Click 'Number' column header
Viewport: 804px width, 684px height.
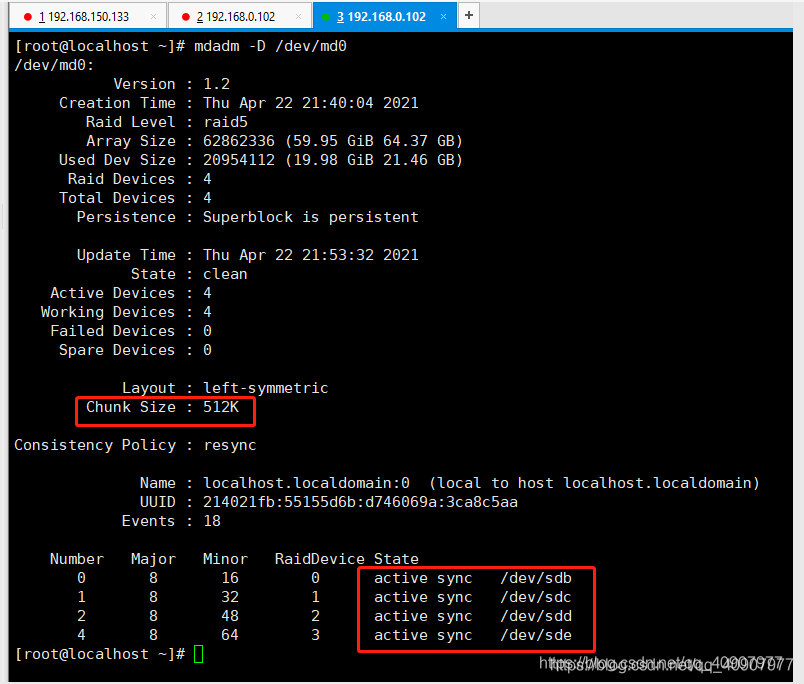(77, 559)
